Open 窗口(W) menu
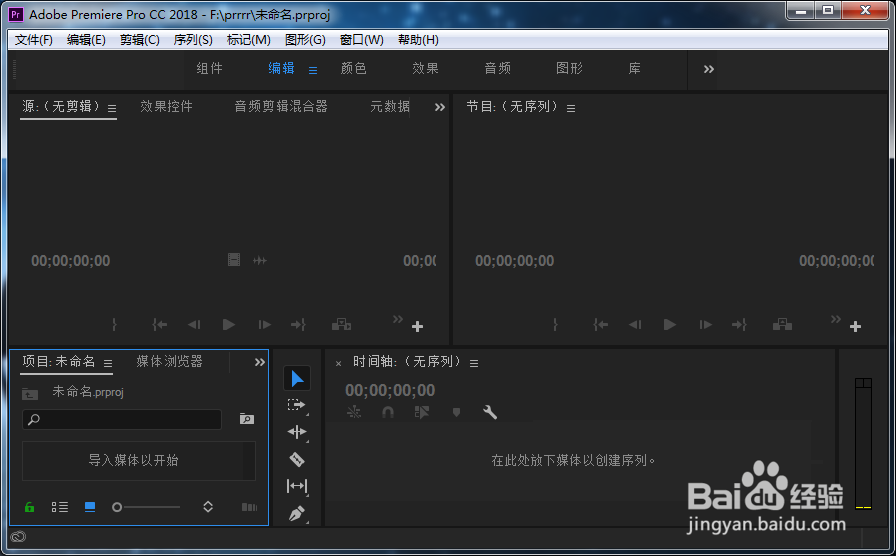 pyautogui.click(x=361, y=40)
